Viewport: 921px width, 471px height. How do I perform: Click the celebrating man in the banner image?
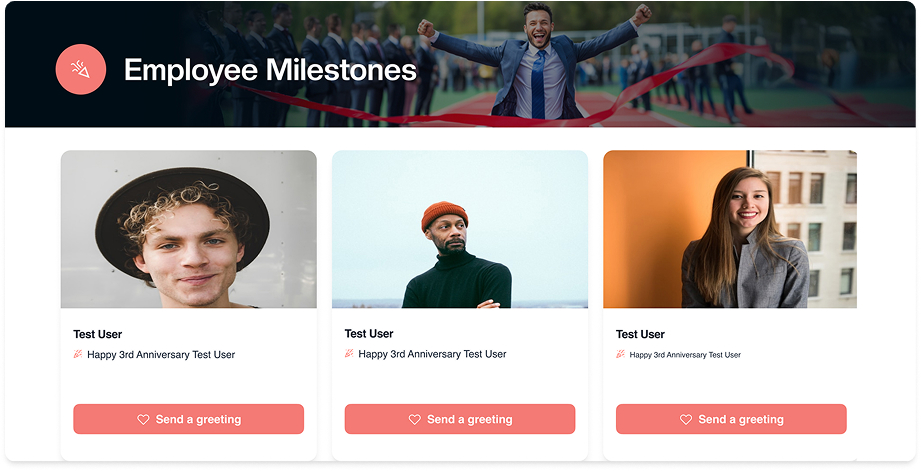[x=535, y=62]
